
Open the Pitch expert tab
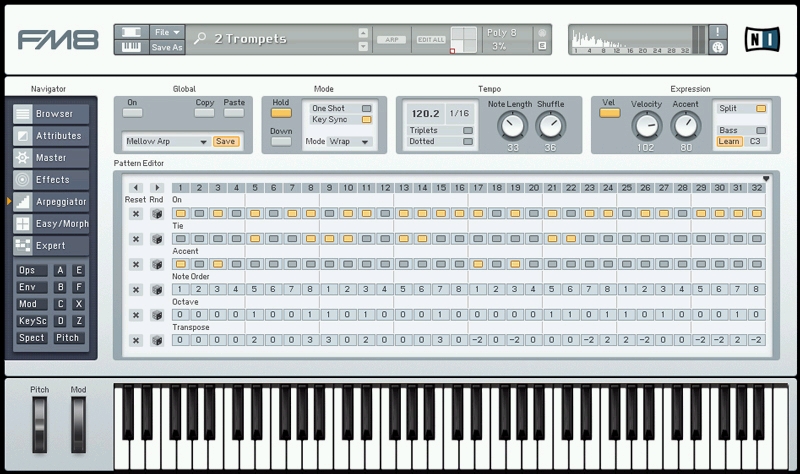click(x=69, y=338)
